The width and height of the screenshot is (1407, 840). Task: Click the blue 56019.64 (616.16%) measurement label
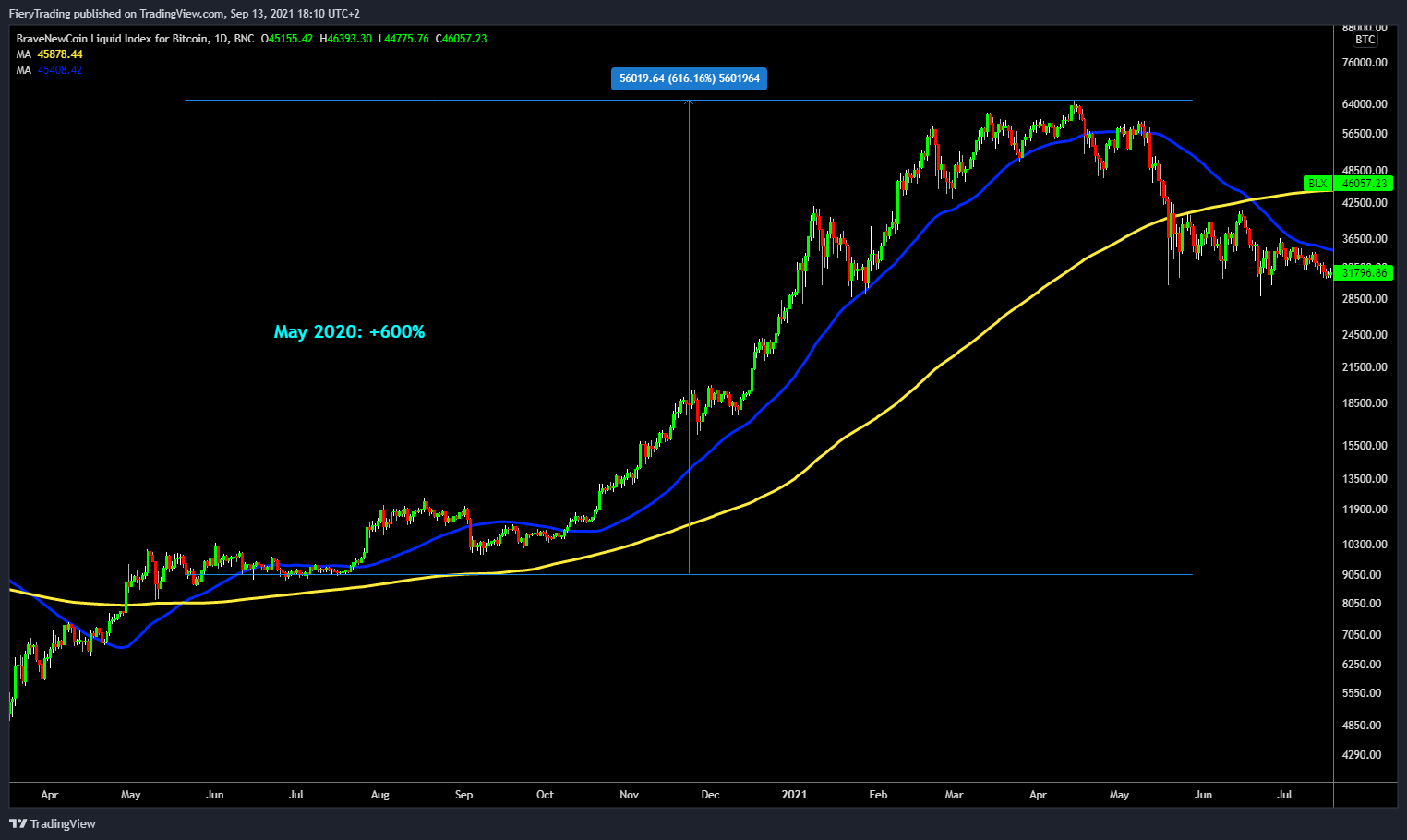tap(689, 78)
